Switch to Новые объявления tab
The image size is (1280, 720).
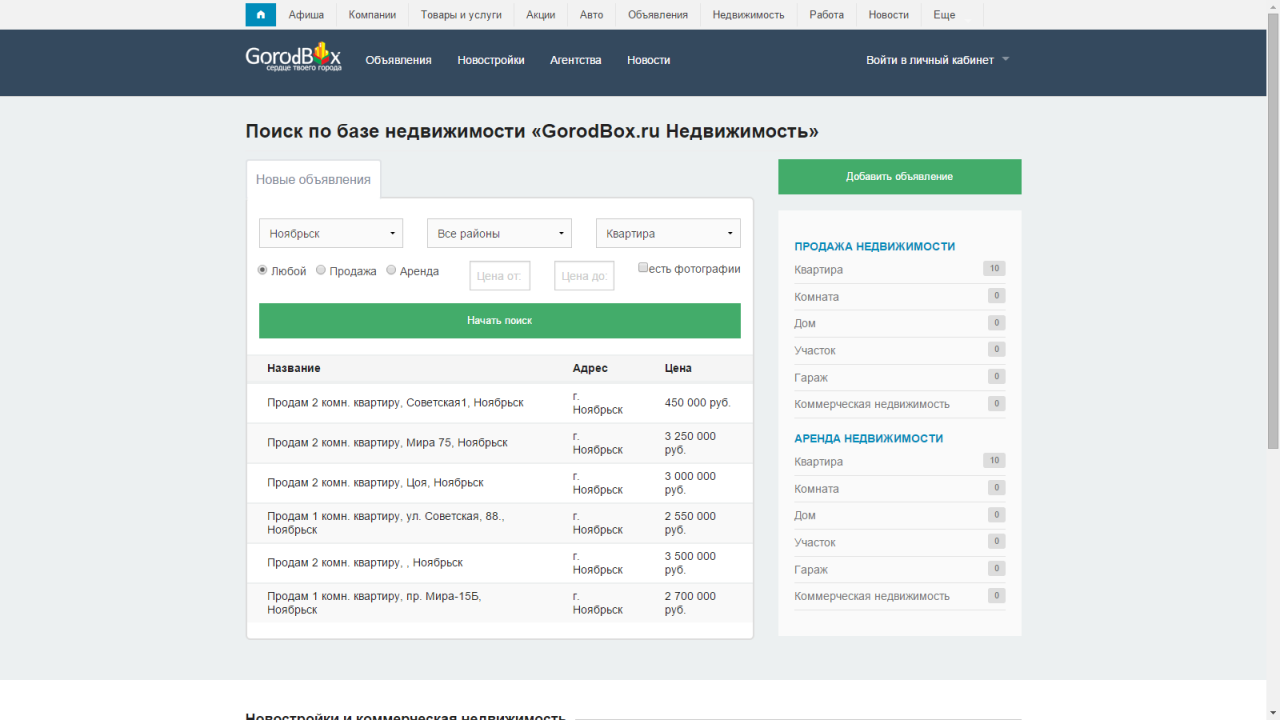pos(313,180)
